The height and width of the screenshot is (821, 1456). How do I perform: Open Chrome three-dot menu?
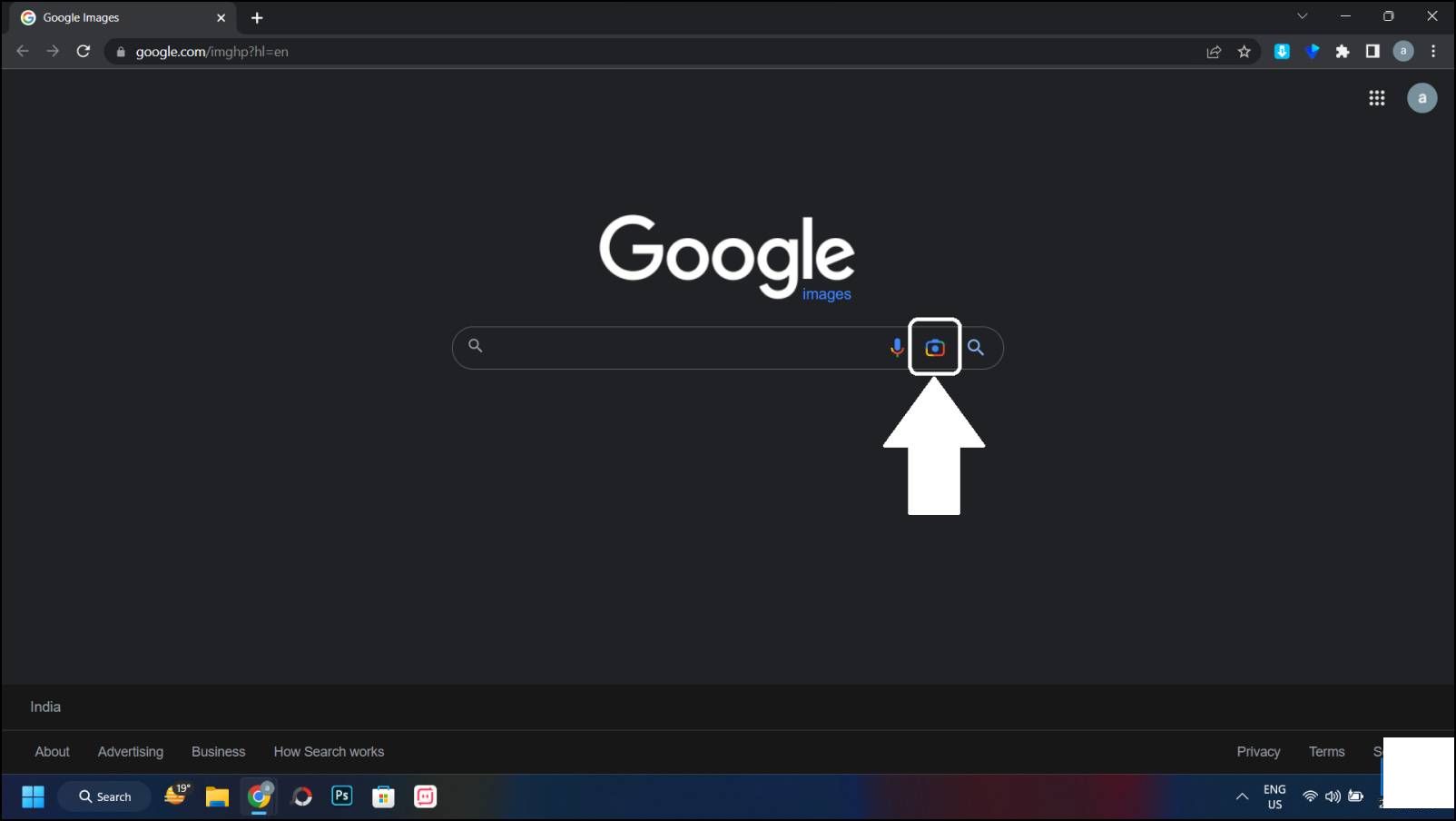pyautogui.click(x=1433, y=52)
